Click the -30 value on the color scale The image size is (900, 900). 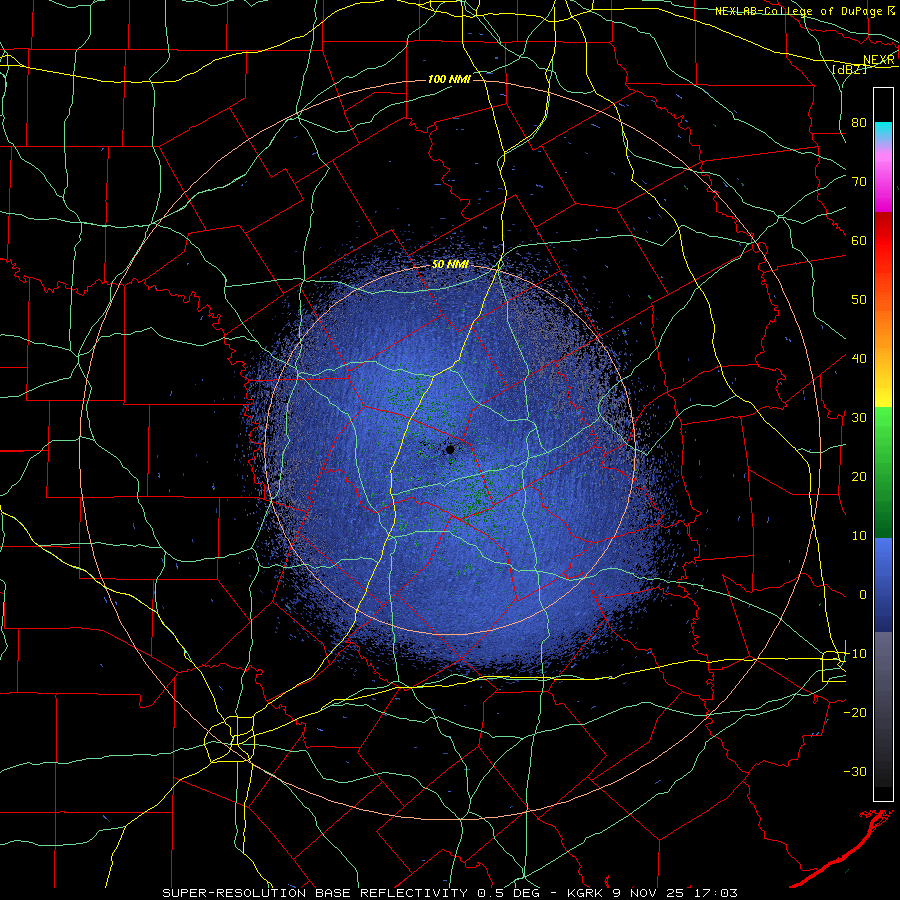(x=855, y=772)
